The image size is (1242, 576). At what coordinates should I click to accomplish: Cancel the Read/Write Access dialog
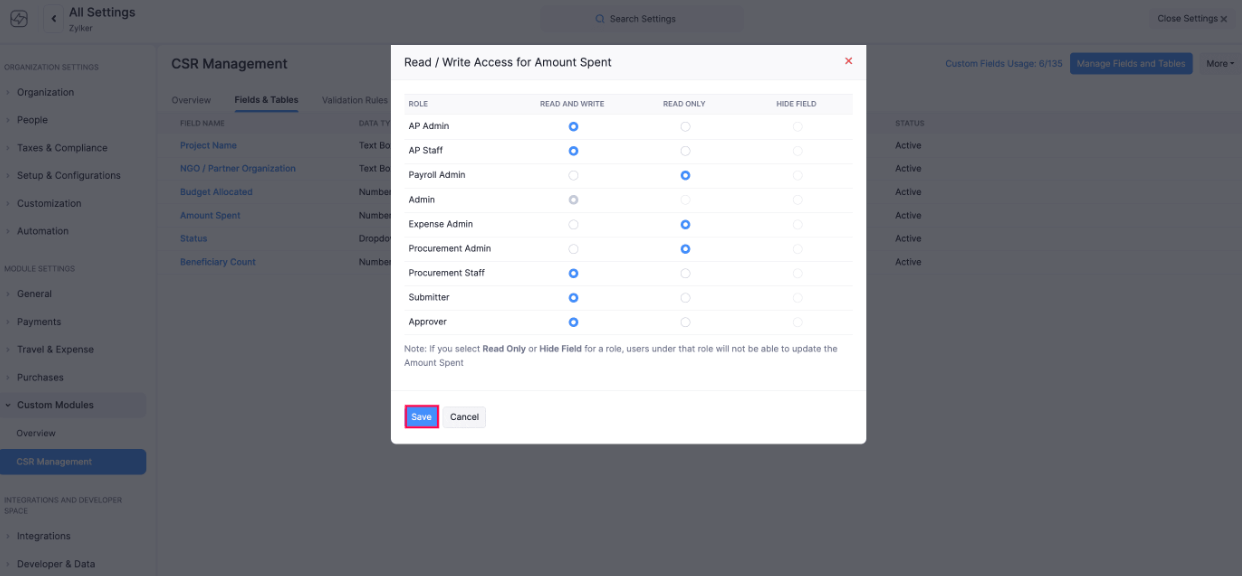(464, 416)
